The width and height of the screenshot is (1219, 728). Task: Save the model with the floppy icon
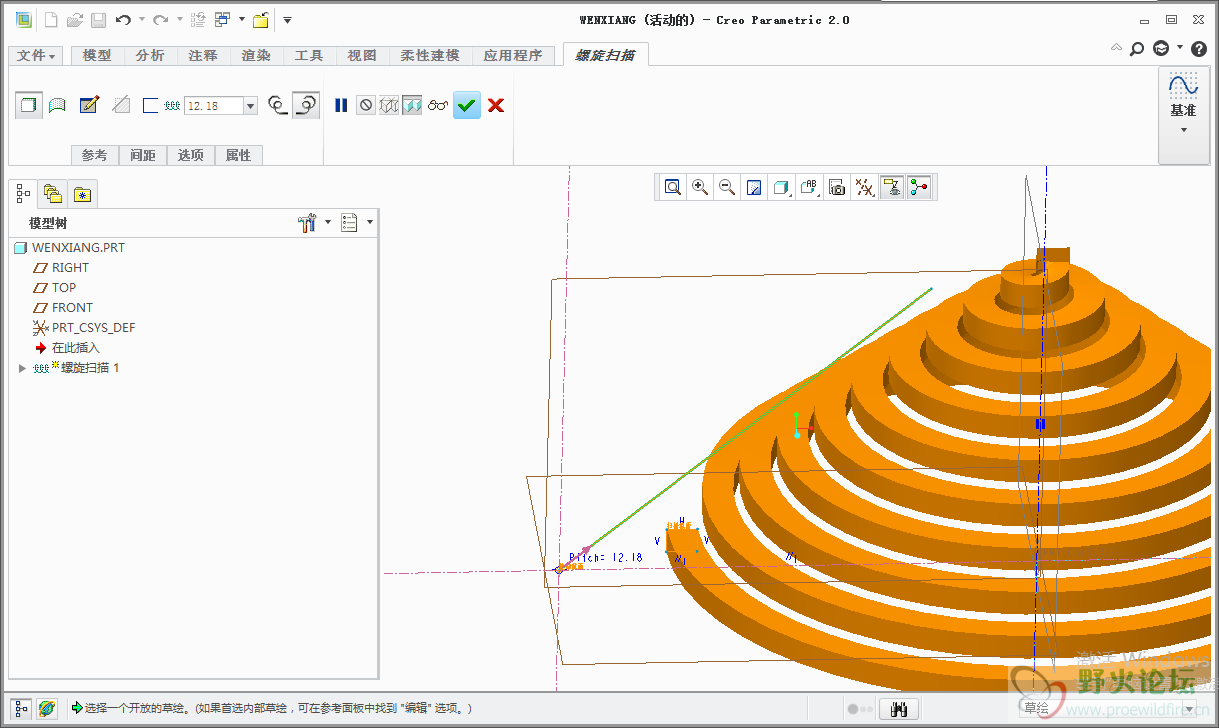point(98,20)
